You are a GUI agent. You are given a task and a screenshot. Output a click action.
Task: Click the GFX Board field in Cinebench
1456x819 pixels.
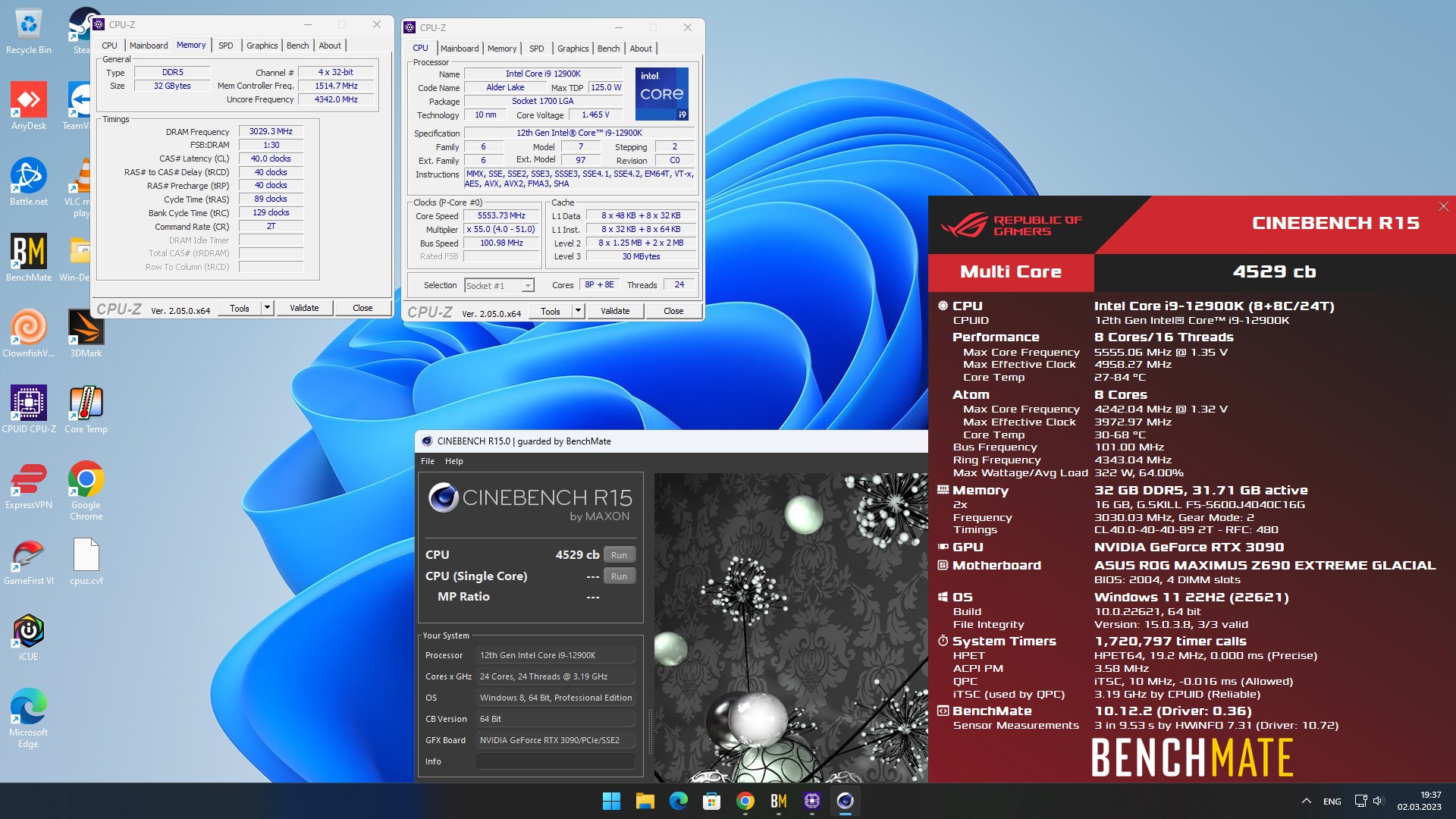point(555,740)
